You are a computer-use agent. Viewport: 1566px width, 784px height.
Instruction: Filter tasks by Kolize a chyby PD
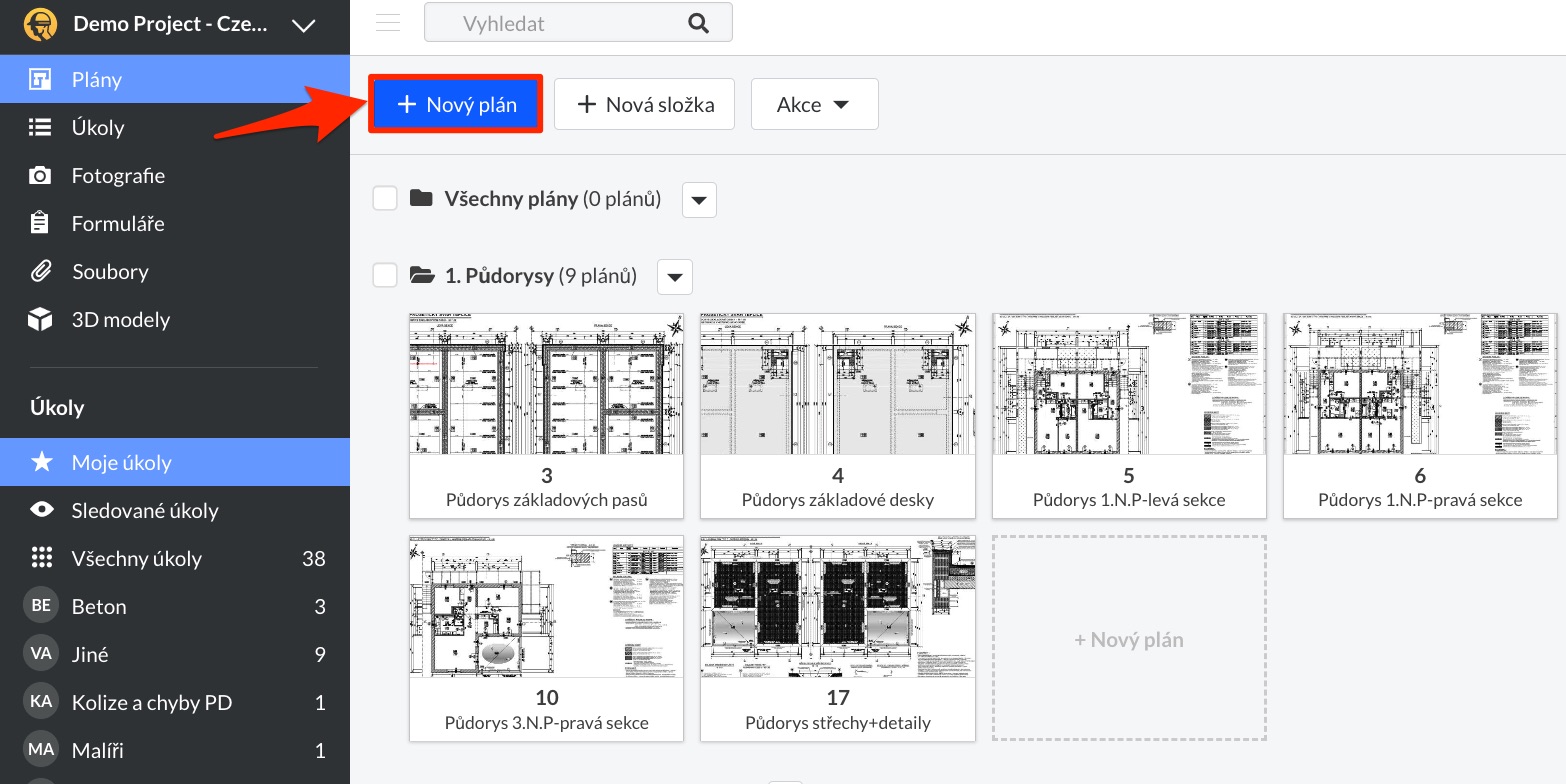175,702
